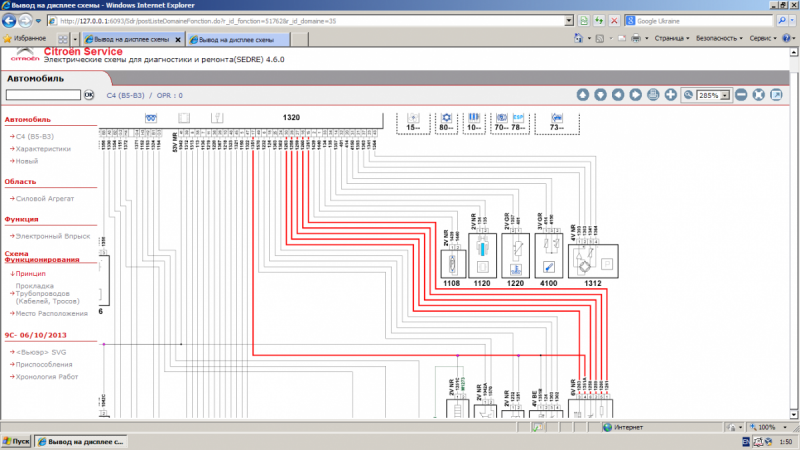Pan the schematic right with arrow icon

pyautogui.click(x=635, y=95)
